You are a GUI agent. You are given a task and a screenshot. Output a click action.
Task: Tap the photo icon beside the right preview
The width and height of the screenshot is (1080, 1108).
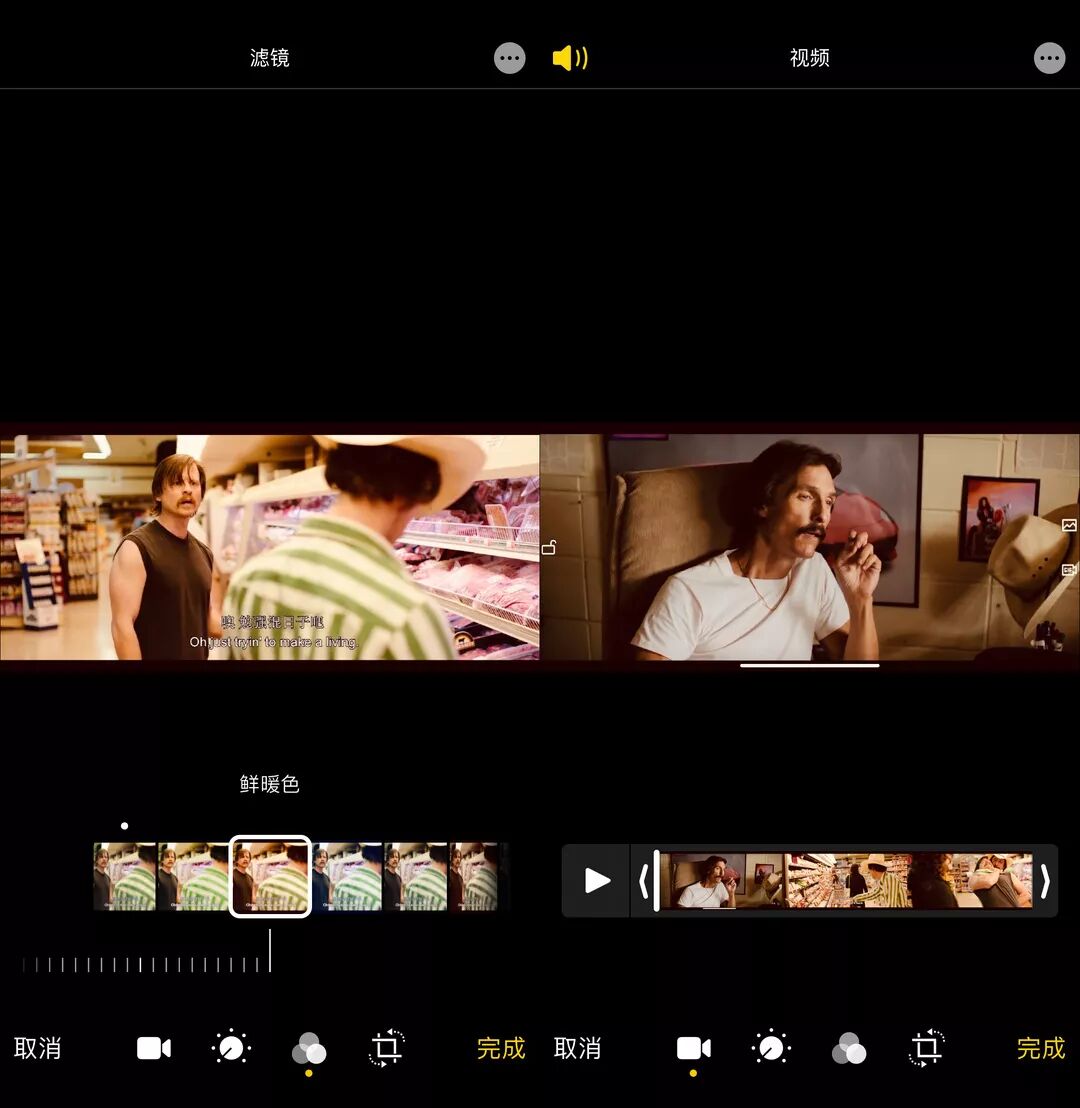point(1069,525)
